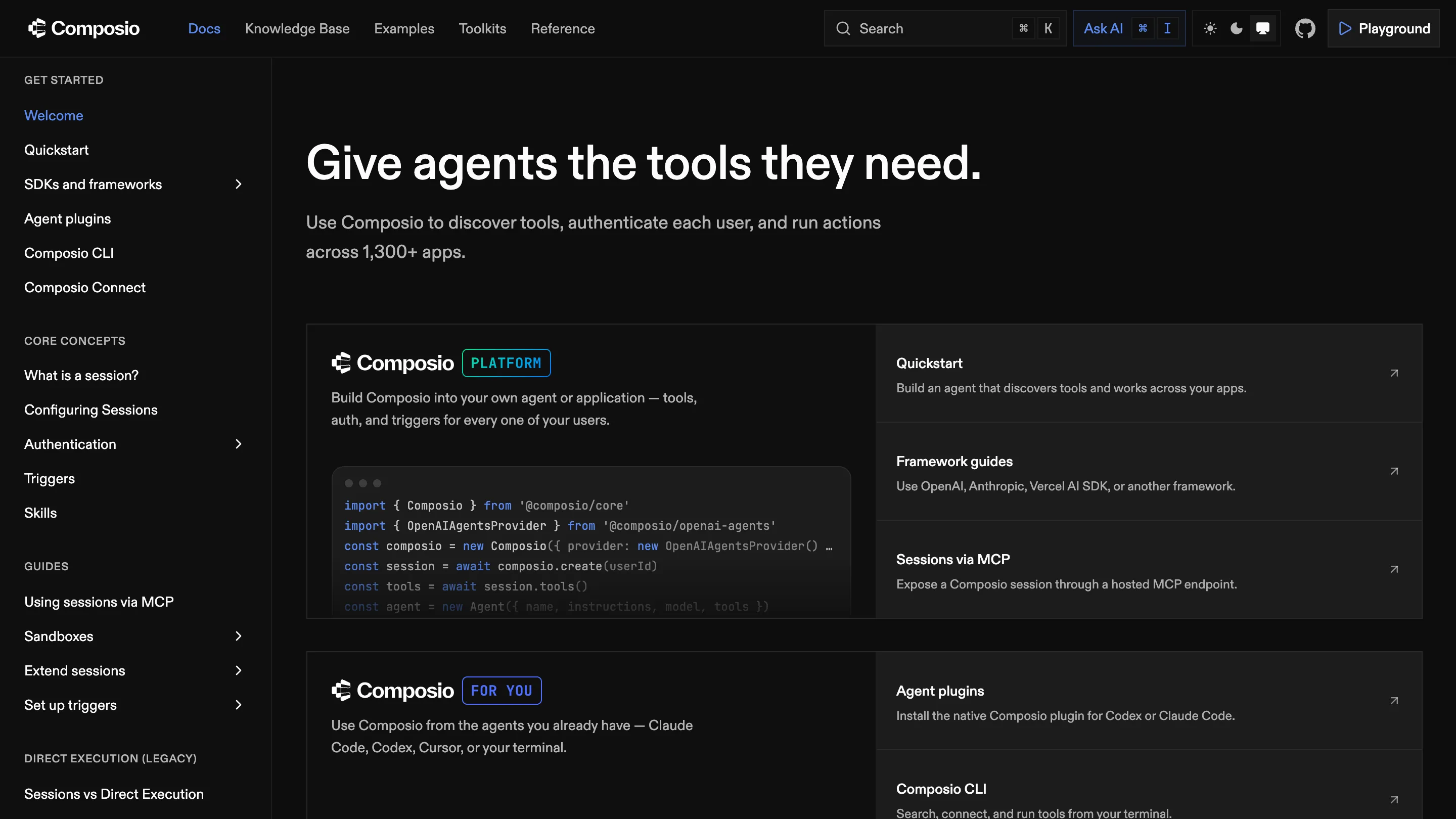
Task: Click the Cmd K shortcut key K
Action: point(1048,28)
